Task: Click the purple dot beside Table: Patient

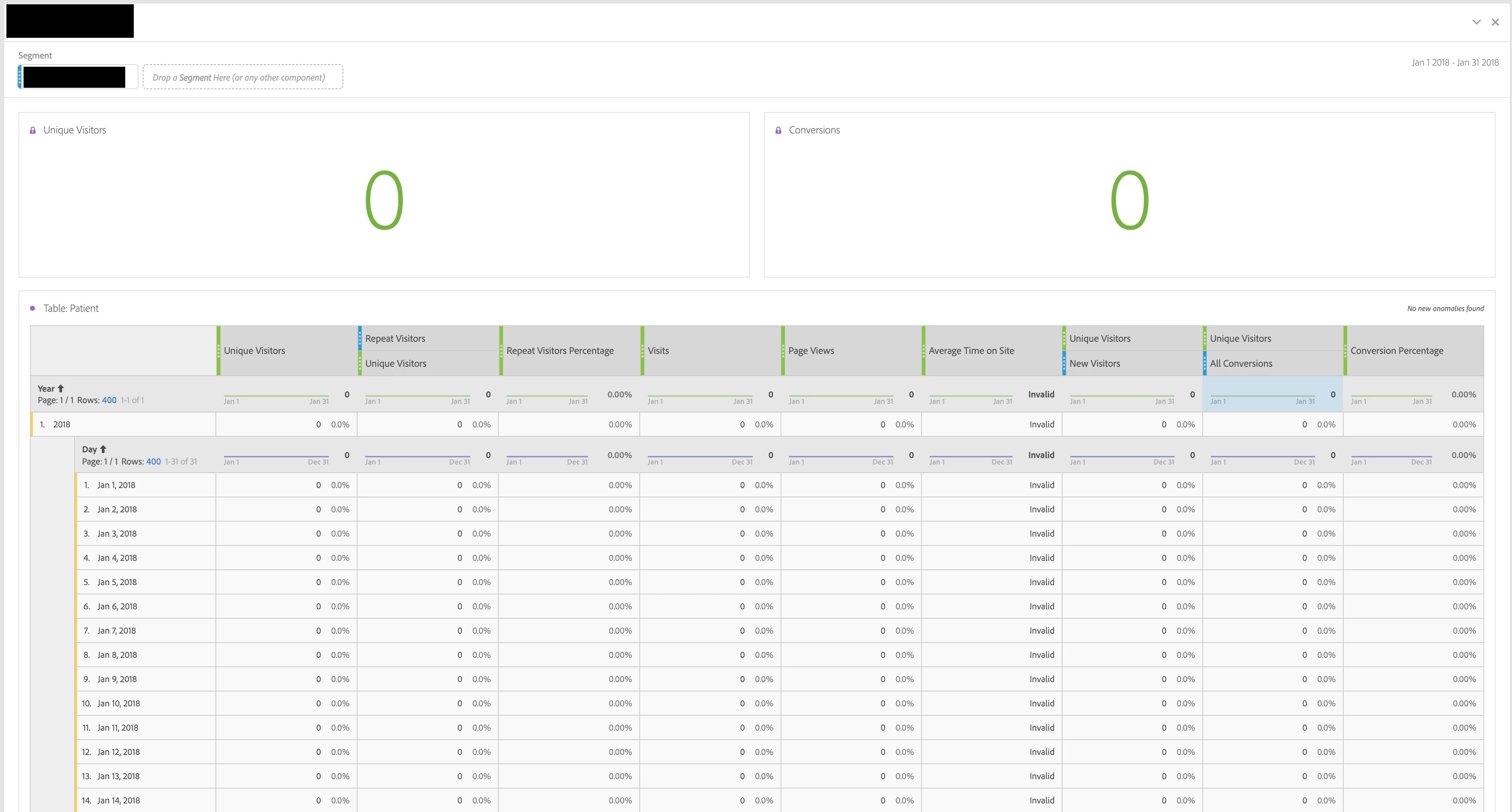Action: click(x=33, y=308)
